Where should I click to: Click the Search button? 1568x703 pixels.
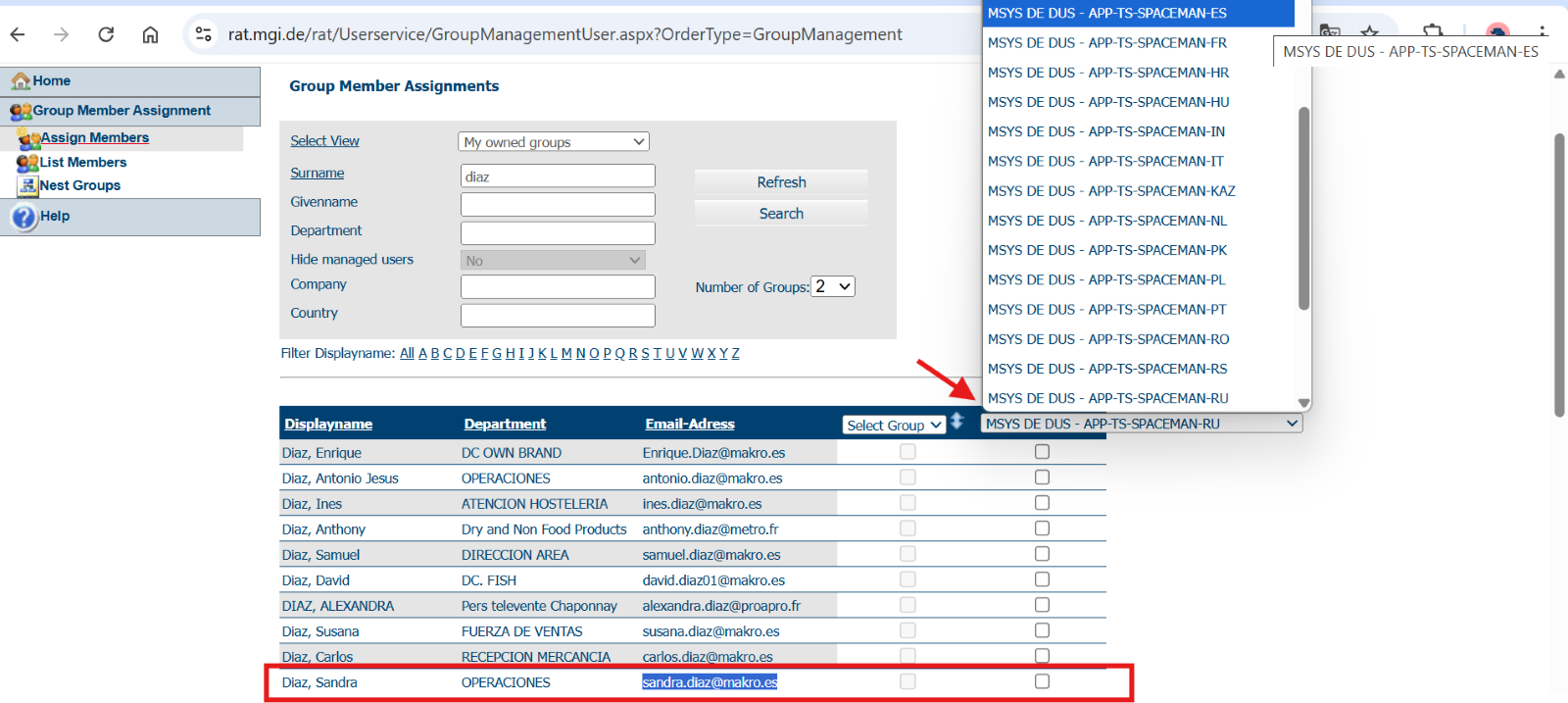pos(781,214)
